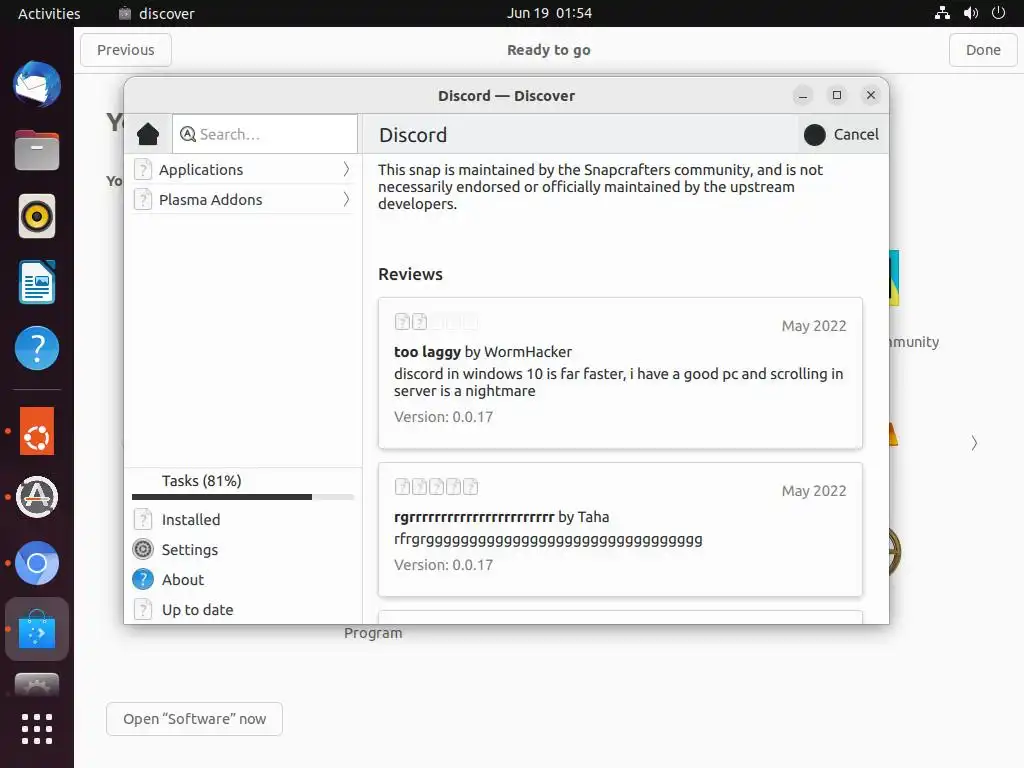
Task: Click the black circle icon beside Cancel
Action: tap(814, 135)
